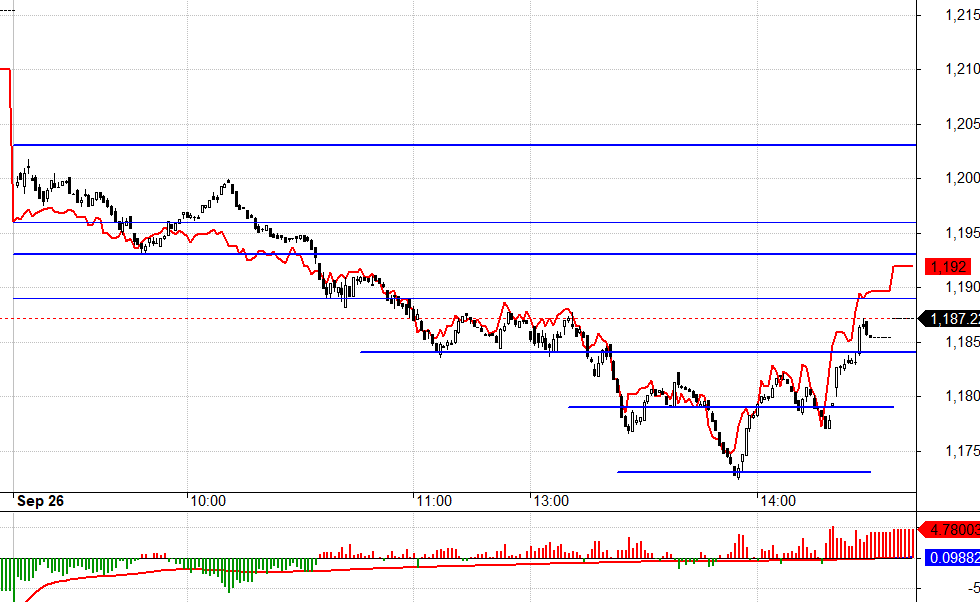The height and width of the screenshot is (602, 980).
Task: Select the red 4.78003 indicator value label
Action: click(948, 530)
